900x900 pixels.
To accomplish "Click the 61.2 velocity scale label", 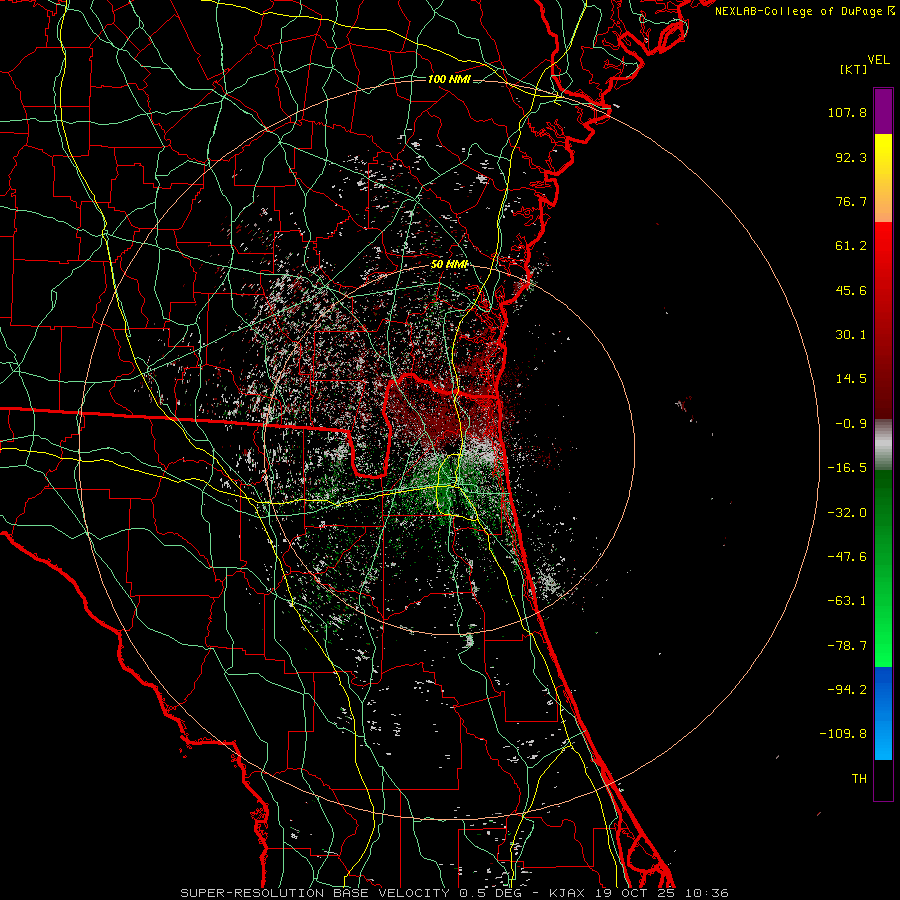I will click(851, 246).
